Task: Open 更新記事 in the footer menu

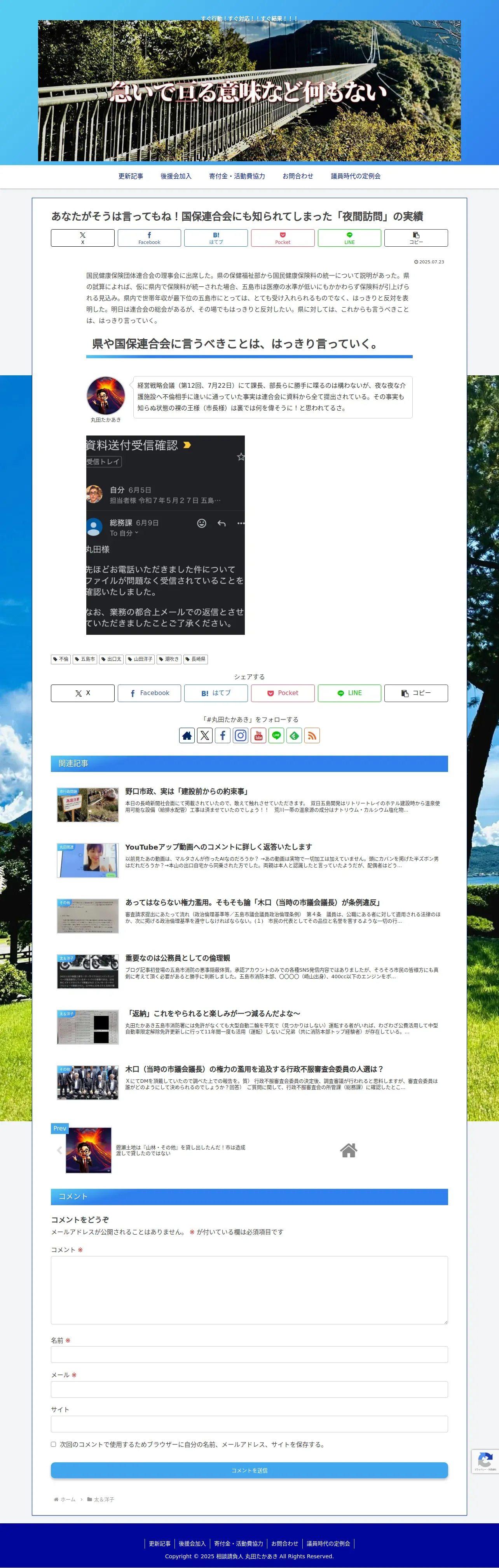Action: [159, 1543]
